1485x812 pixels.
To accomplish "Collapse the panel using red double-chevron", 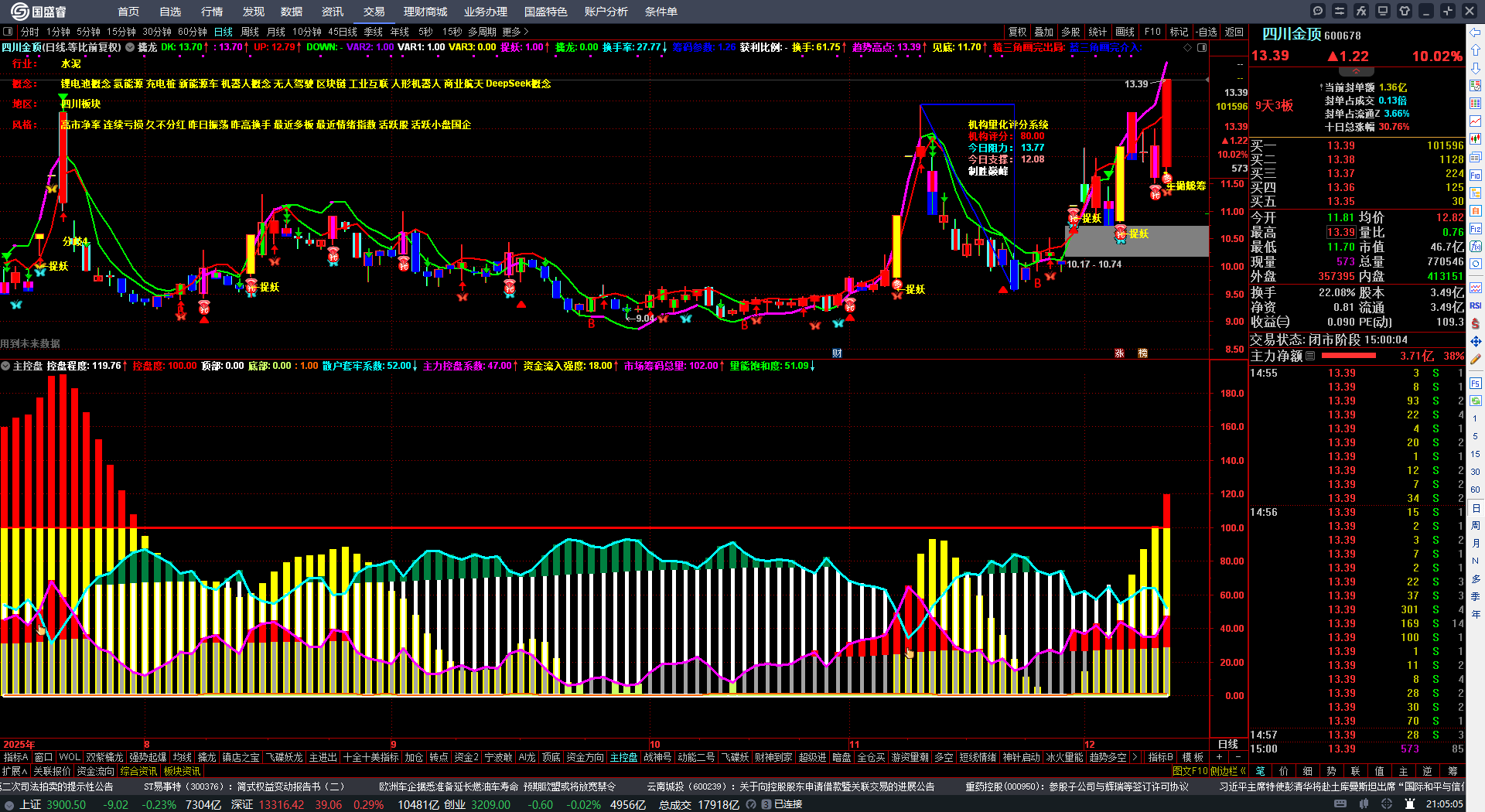I will (1356, 70).
